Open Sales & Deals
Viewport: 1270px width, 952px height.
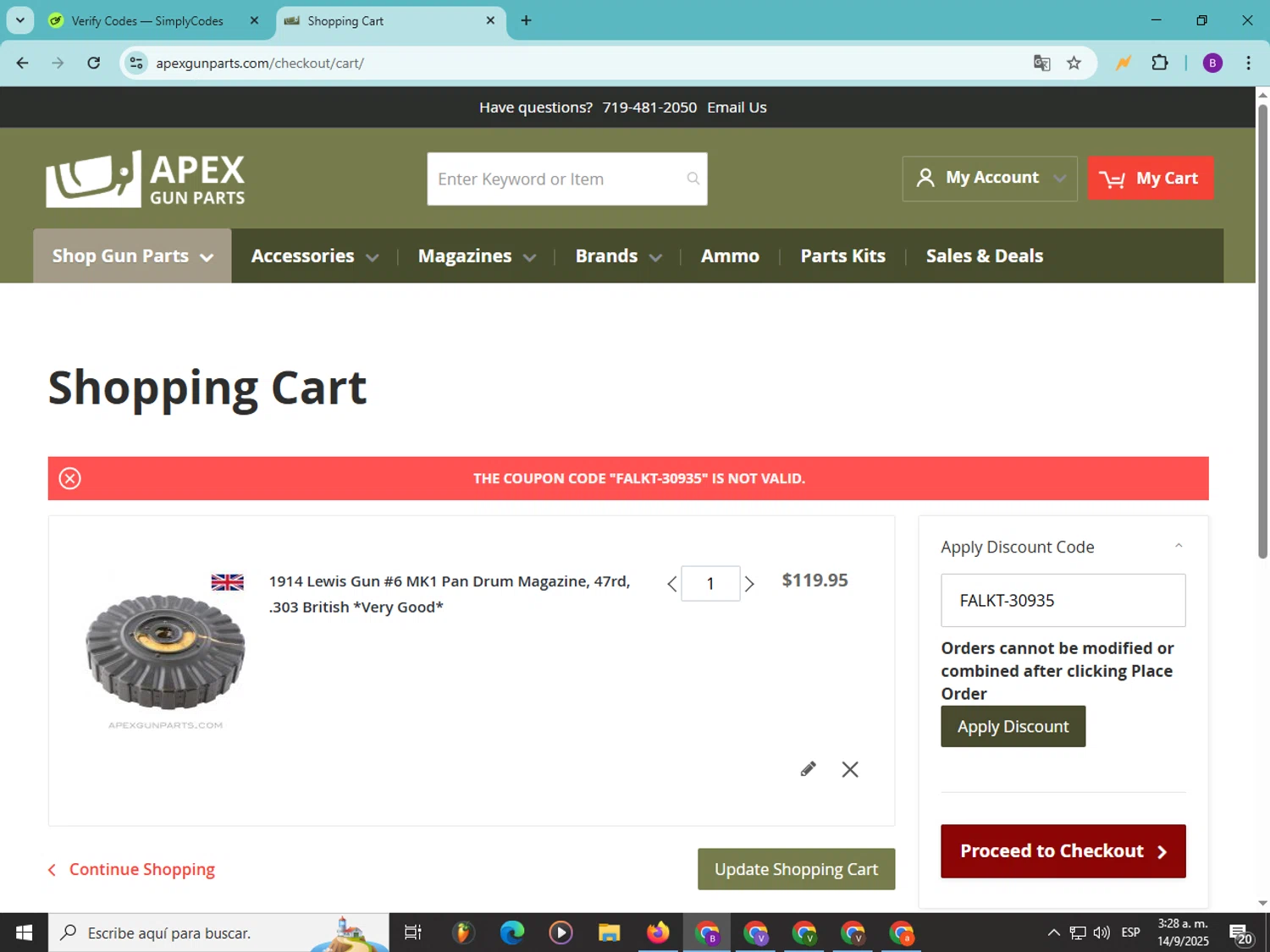click(x=985, y=256)
